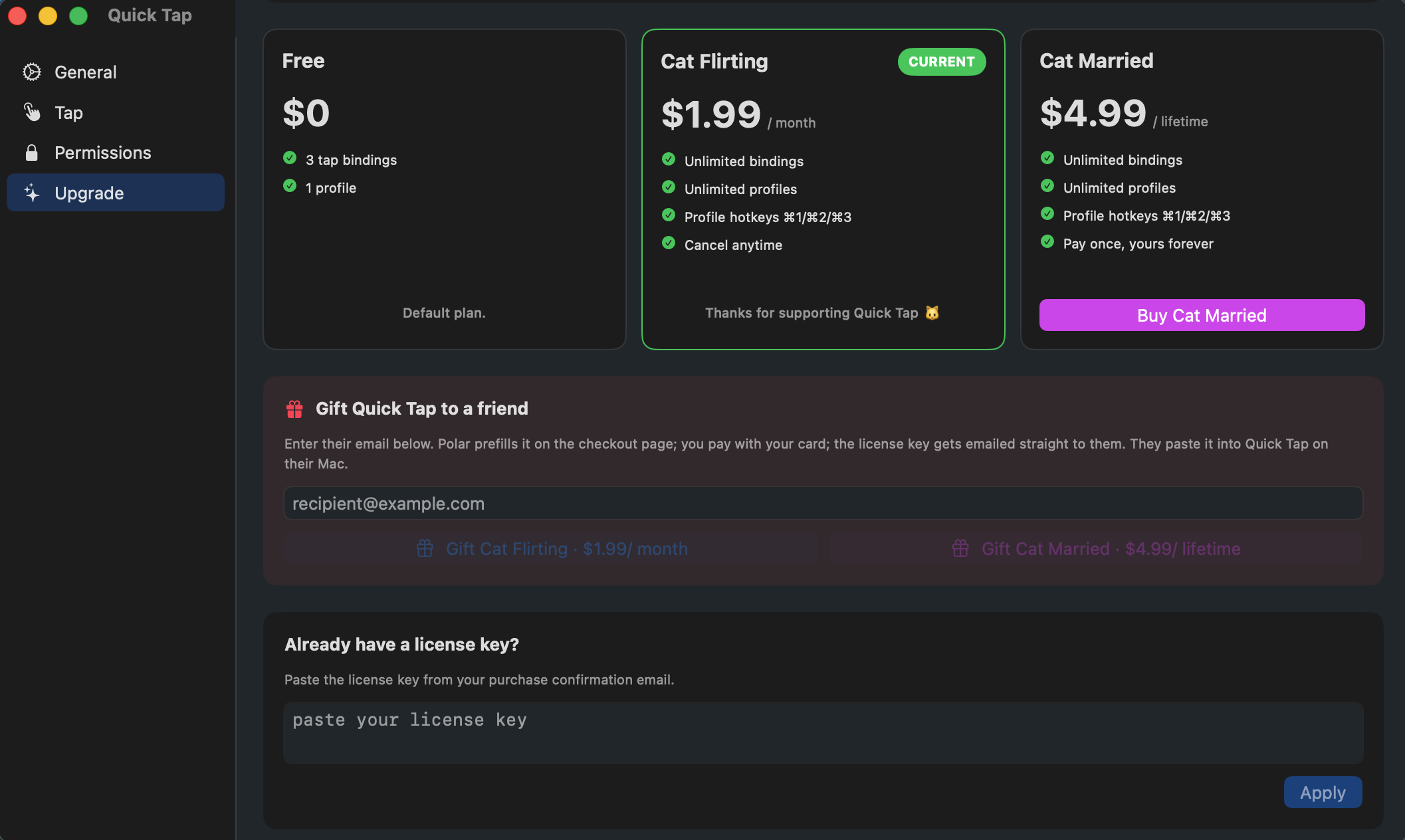Click Cat Flirting 'Profile hotkeys' checkmark
This screenshot has width=1405, height=840.
point(669,215)
